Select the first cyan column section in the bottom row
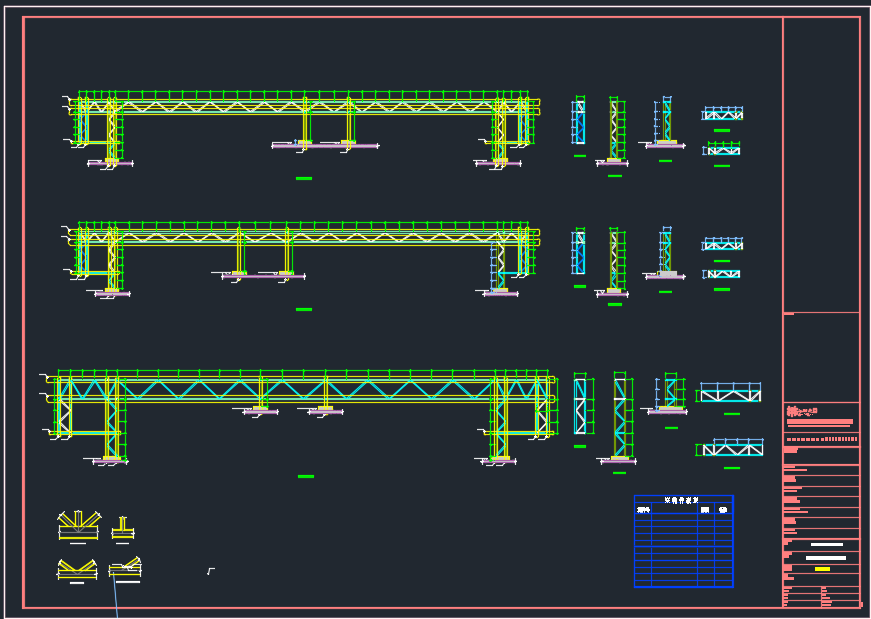The image size is (871, 619). [583, 403]
